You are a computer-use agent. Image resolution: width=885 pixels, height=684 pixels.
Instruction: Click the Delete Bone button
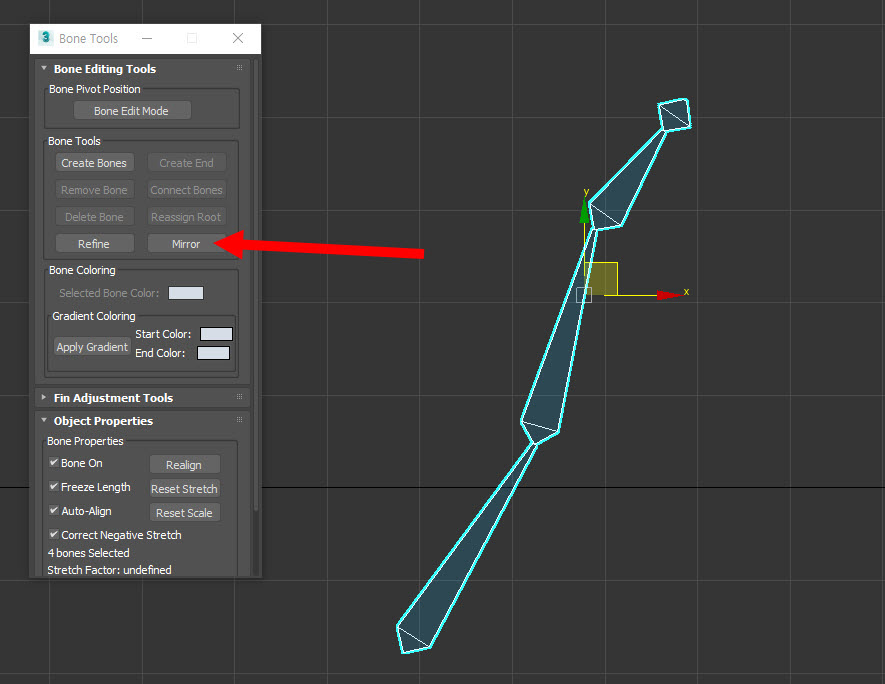pos(94,217)
